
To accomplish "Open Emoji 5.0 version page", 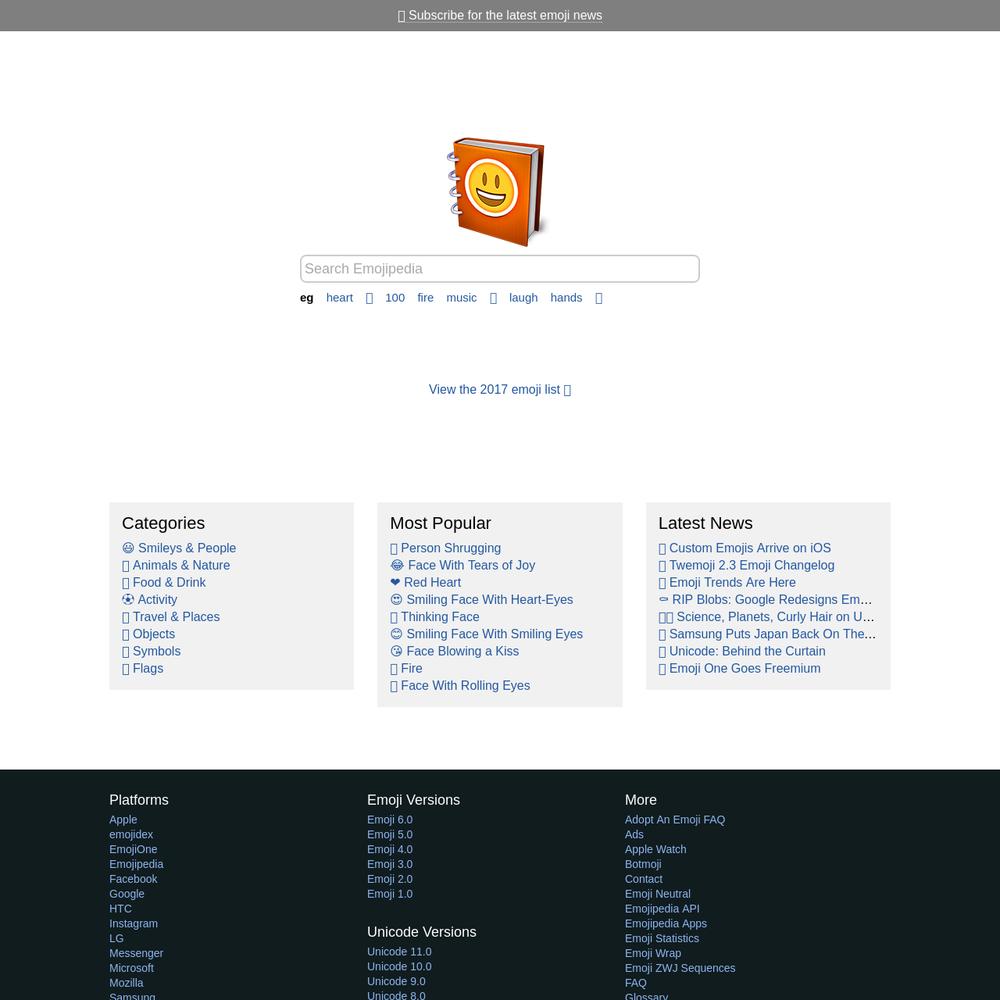I will tap(390, 834).
